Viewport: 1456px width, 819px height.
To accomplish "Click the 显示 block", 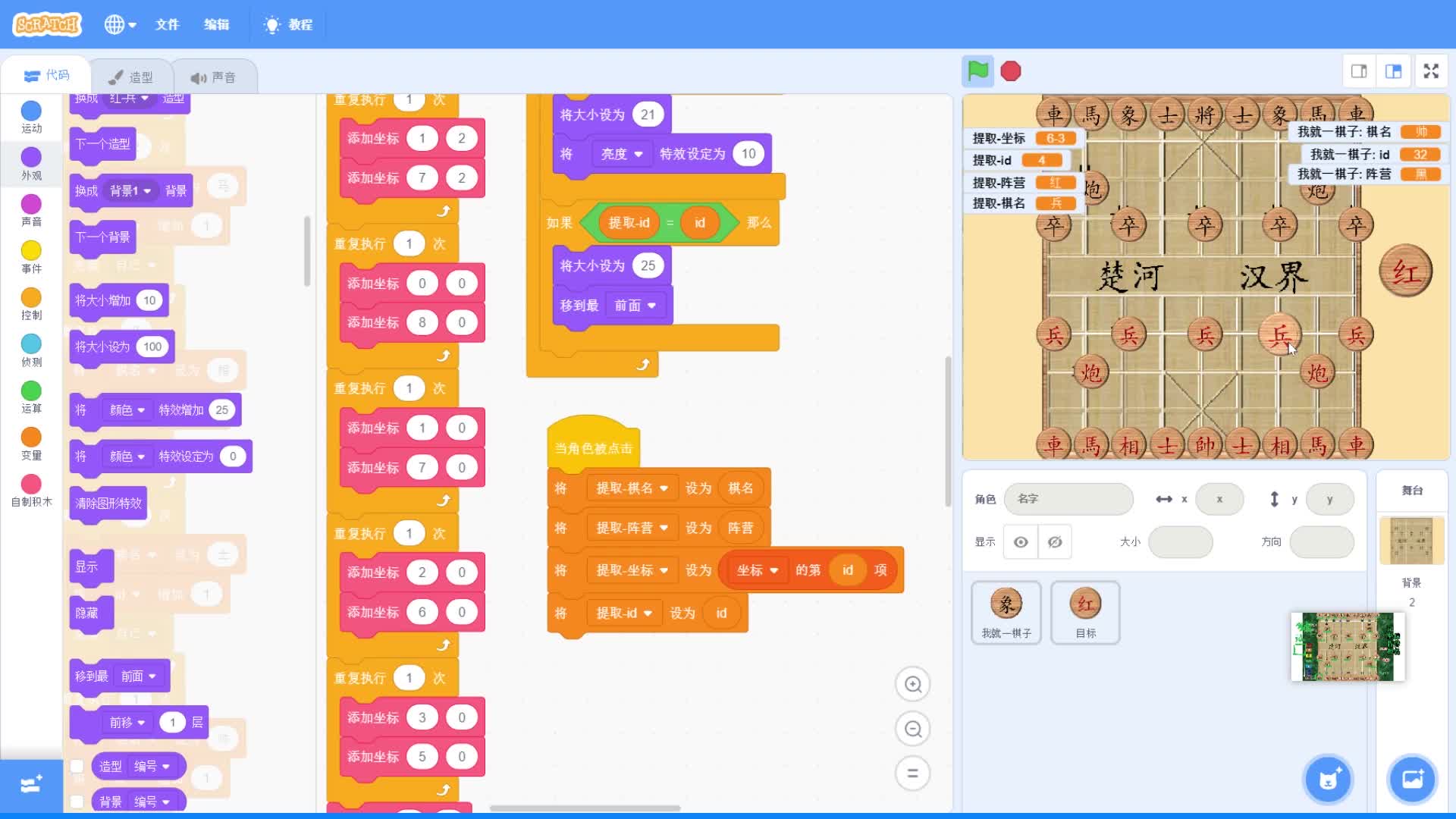I will [91, 566].
